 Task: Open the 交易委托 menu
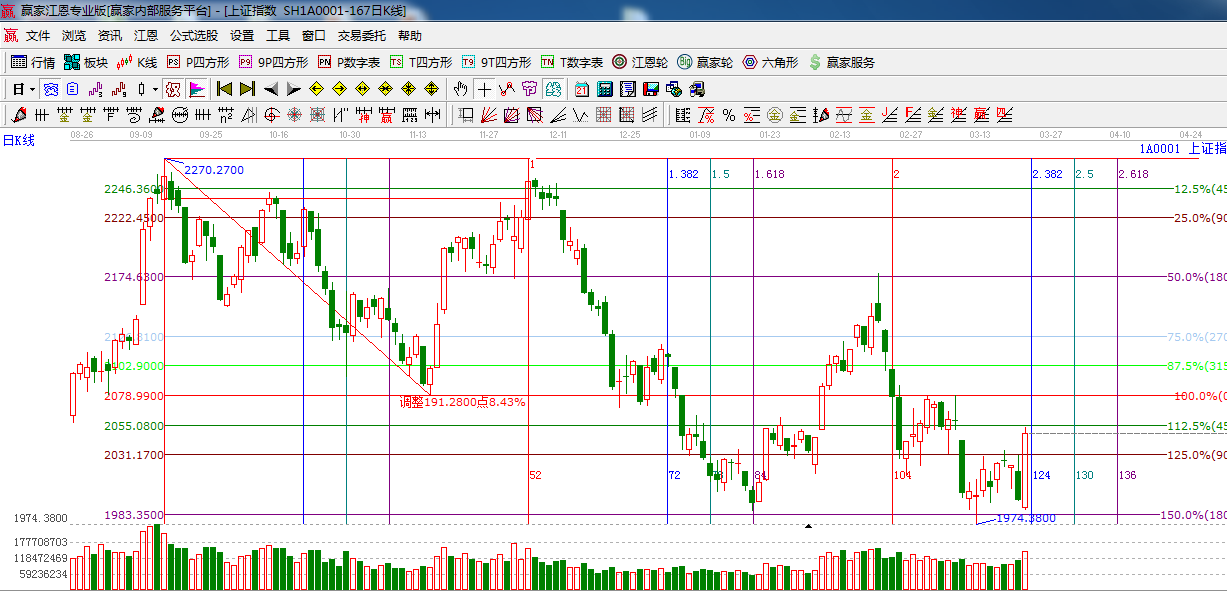point(361,36)
